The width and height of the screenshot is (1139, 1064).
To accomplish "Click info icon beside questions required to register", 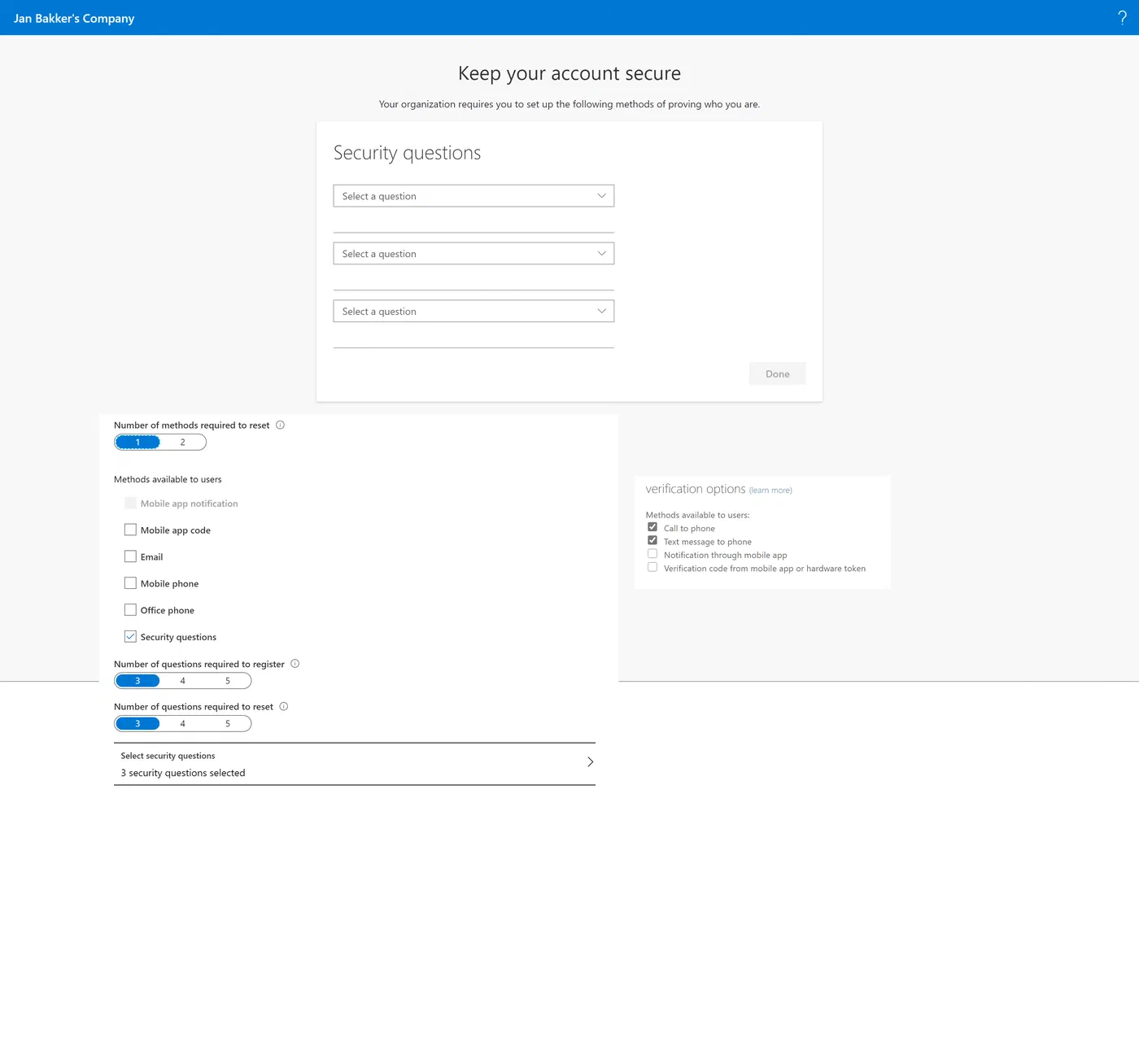I will coord(295,664).
